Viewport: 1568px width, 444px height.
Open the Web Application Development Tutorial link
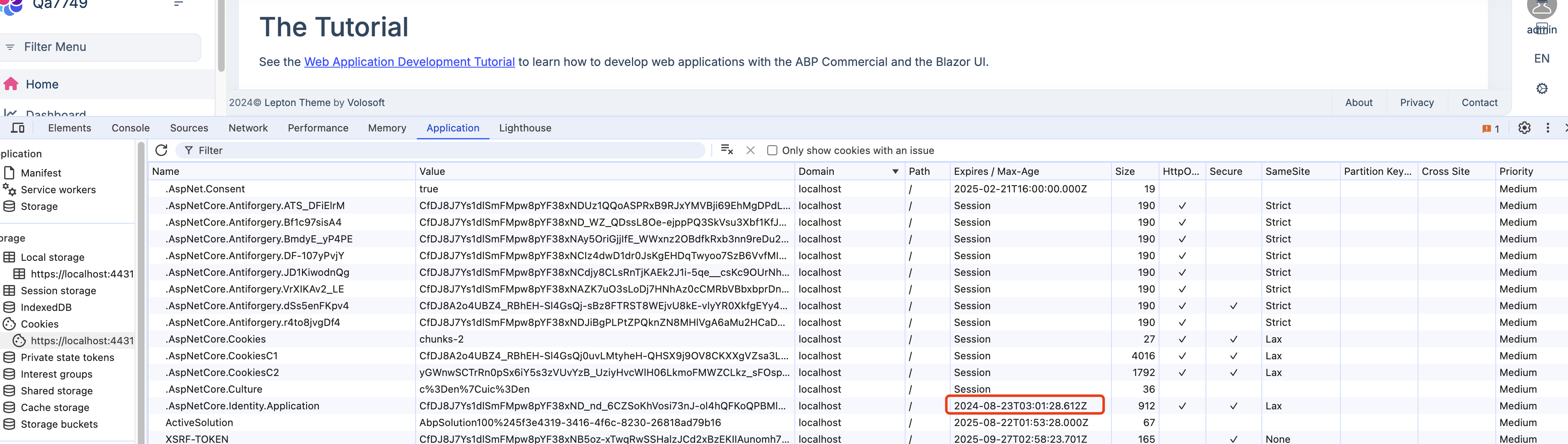[409, 61]
